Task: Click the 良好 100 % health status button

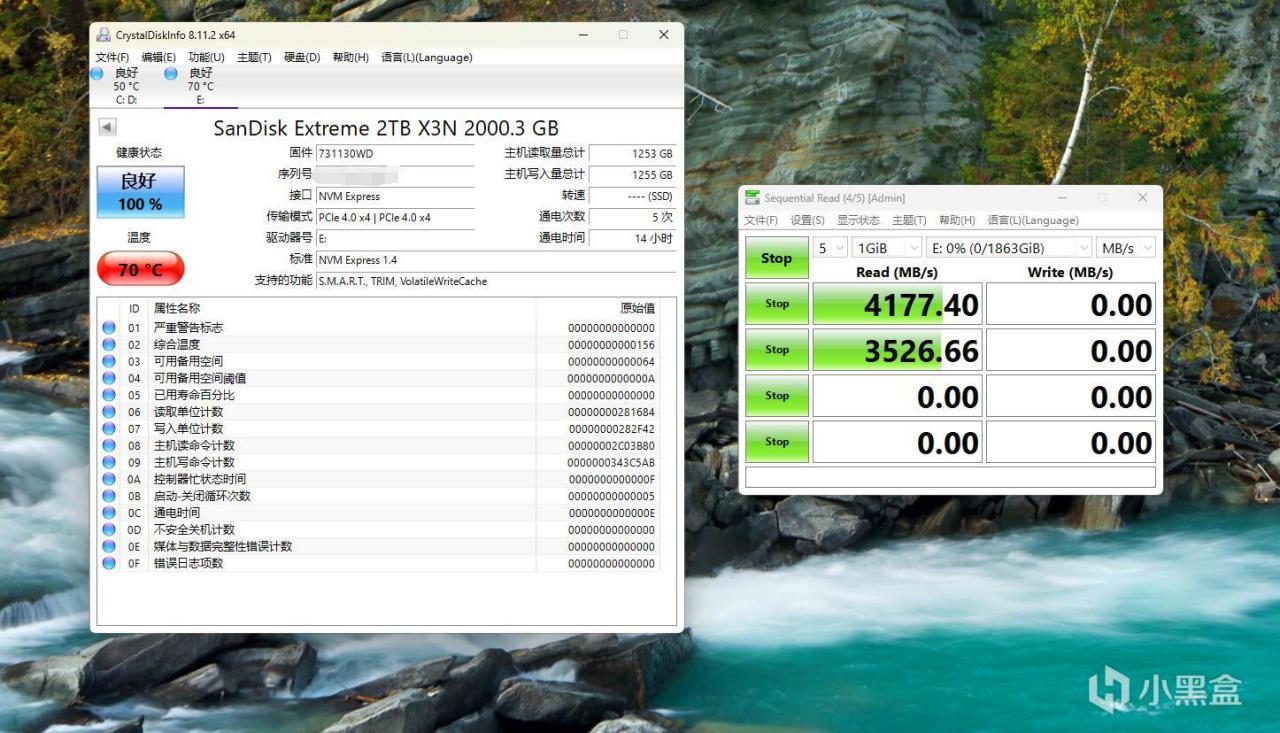Action: pos(140,192)
